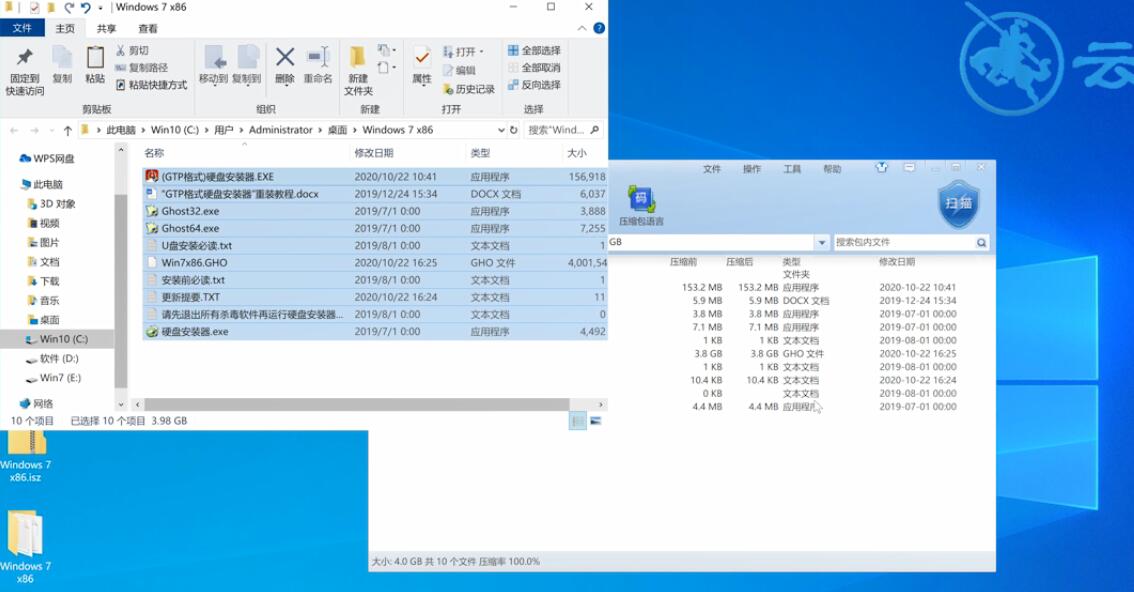Open the address bar history dropdown
The image size is (1134, 592).
pos(501,130)
